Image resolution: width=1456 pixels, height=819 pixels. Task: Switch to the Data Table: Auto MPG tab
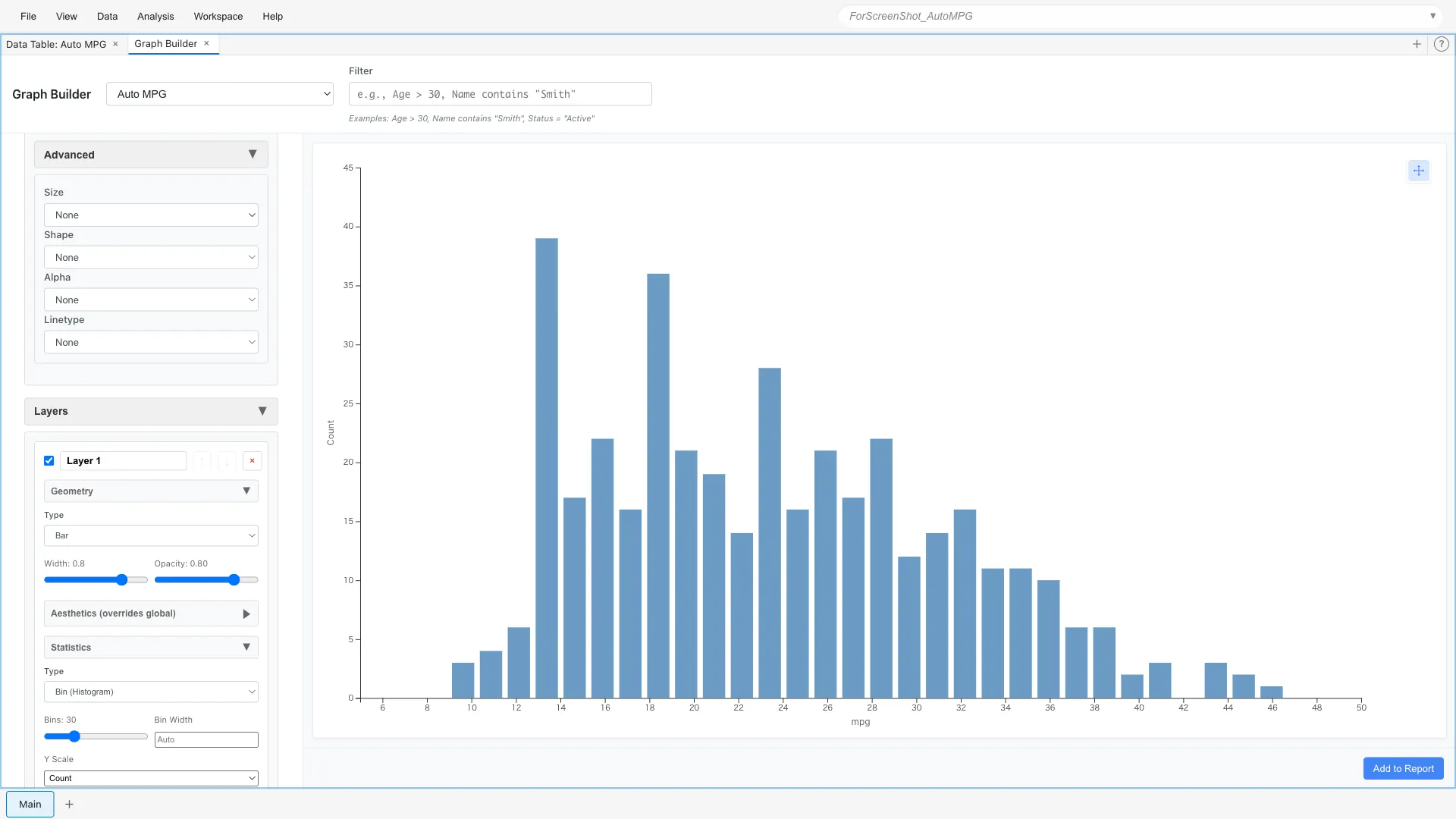(x=57, y=43)
